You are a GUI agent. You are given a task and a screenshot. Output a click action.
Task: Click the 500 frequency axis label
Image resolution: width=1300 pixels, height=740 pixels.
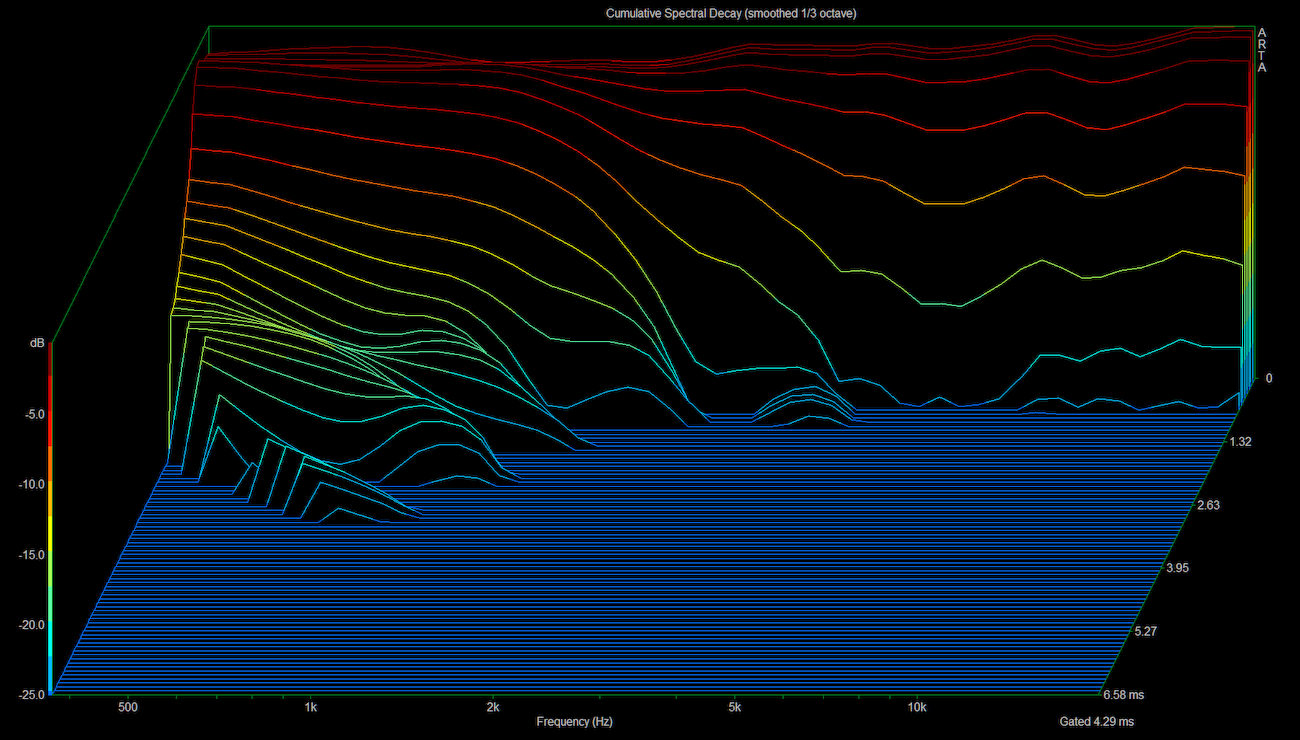[127, 707]
